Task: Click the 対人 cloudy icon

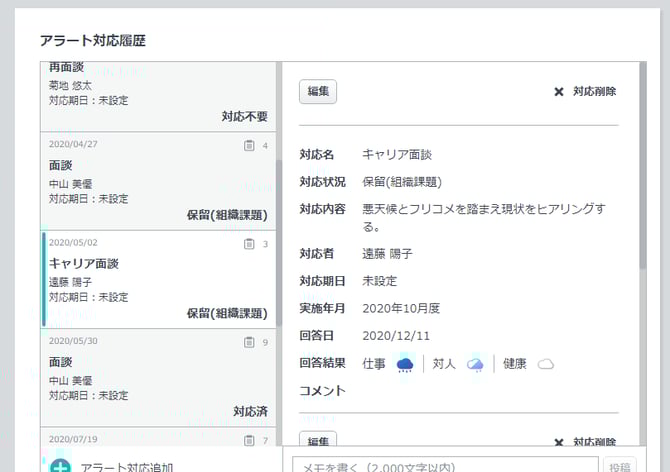Action: click(x=475, y=364)
